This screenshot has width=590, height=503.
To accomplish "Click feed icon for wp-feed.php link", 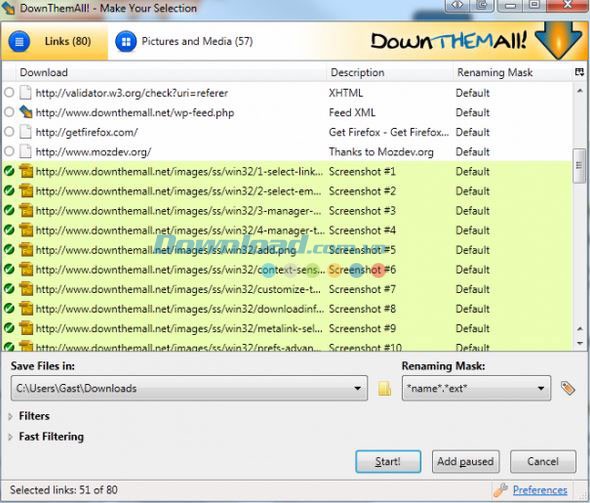I will 26,112.
